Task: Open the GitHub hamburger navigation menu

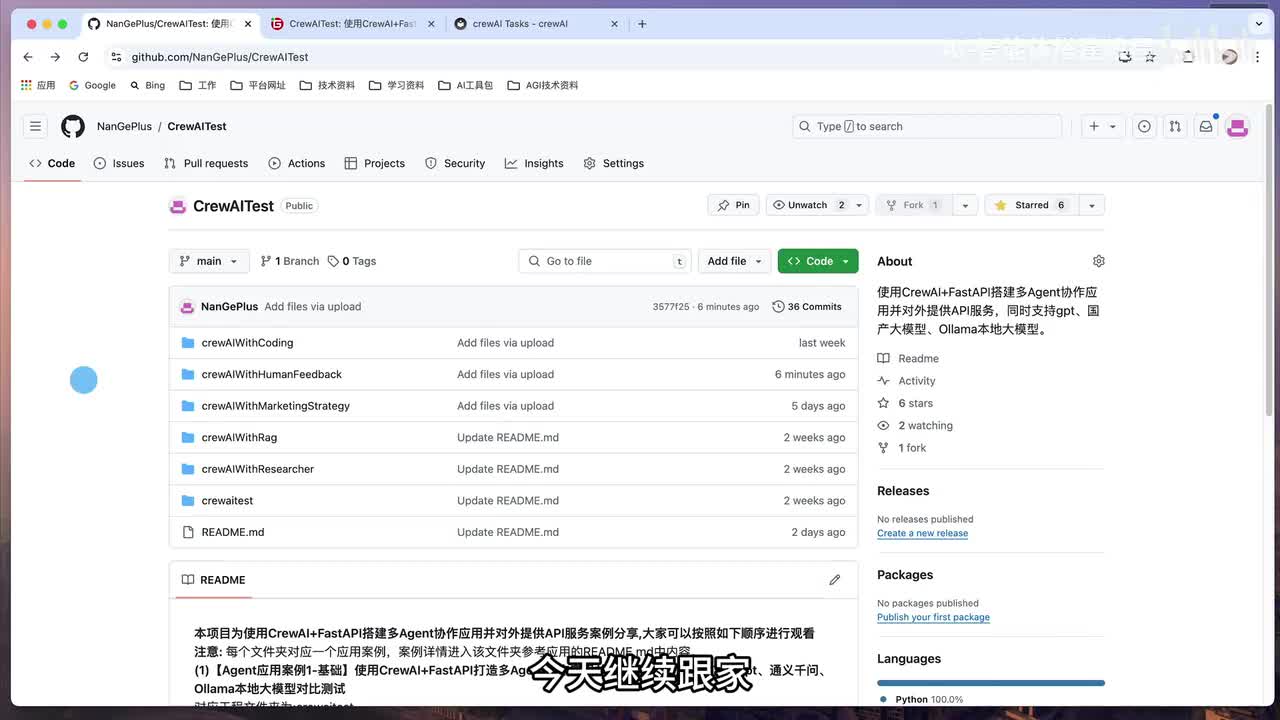Action: [x=35, y=126]
